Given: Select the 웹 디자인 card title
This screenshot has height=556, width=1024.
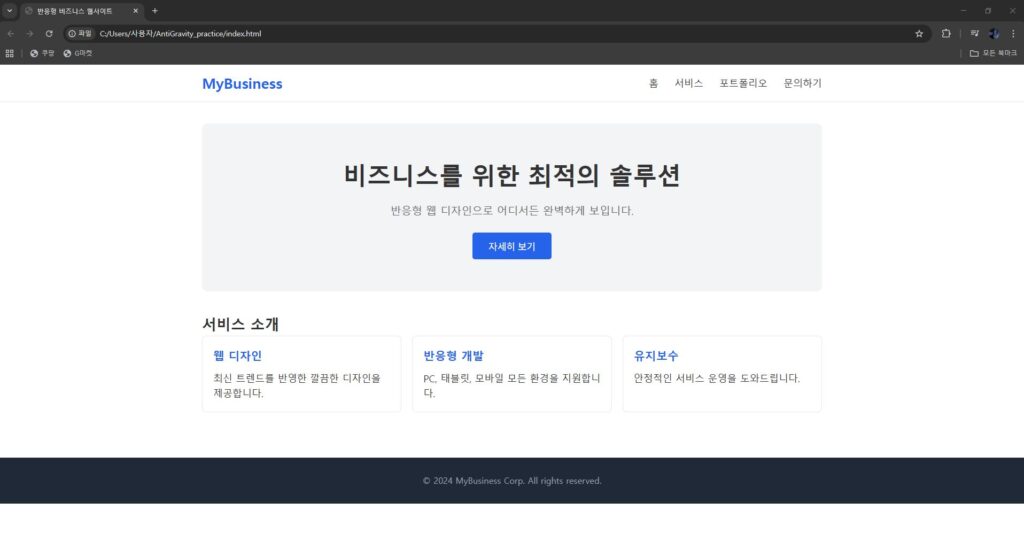Looking at the screenshot, I should (237, 355).
